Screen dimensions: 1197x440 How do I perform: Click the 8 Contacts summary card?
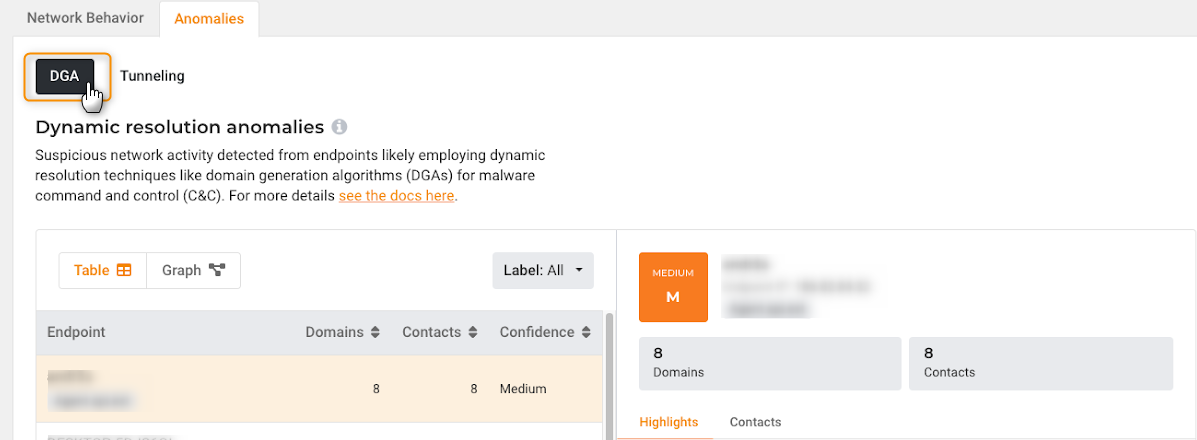1040,362
